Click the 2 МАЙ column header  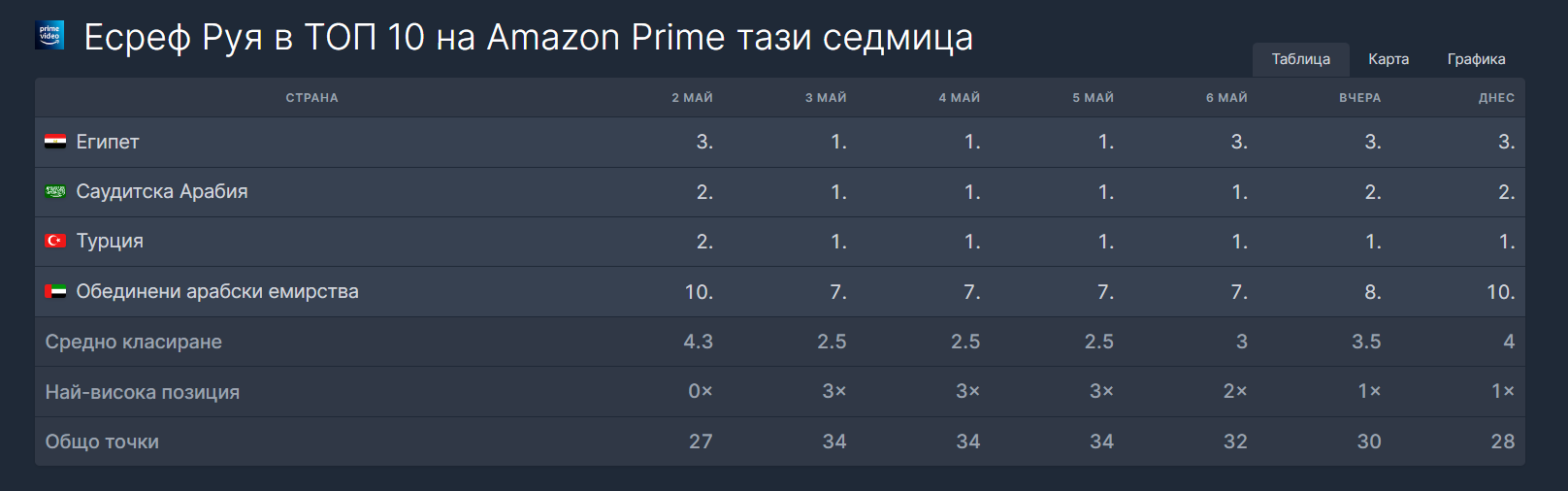692,98
